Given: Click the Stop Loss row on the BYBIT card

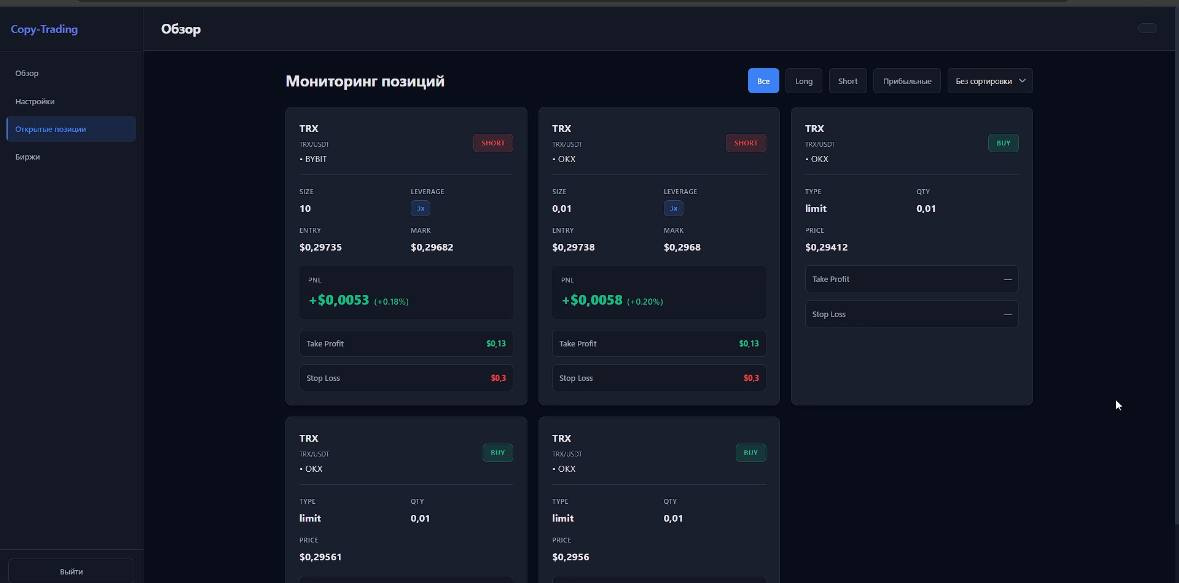Looking at the screenshot, I should click(x=406, y=378).
